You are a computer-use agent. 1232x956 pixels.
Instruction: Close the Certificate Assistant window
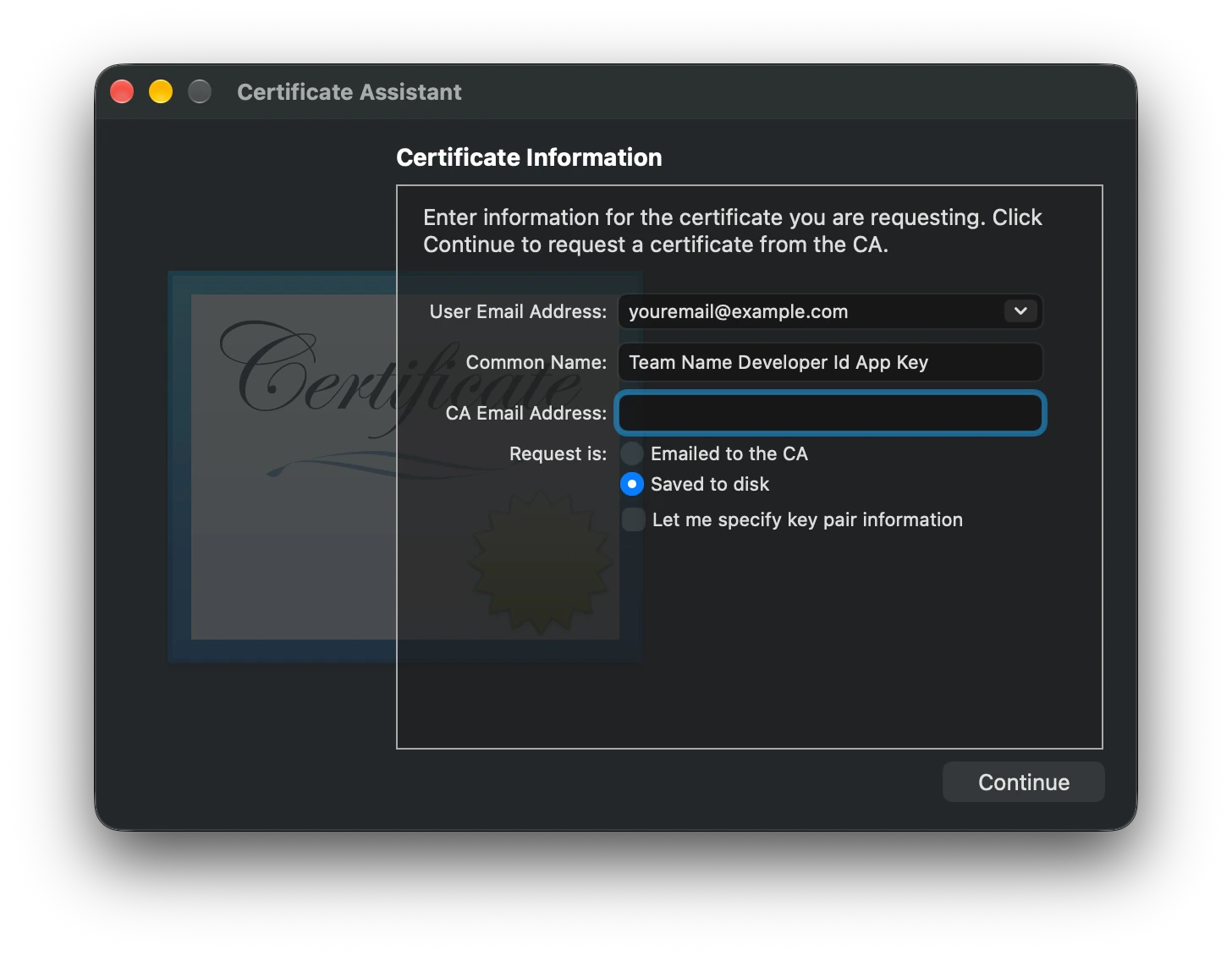point(122,91)
